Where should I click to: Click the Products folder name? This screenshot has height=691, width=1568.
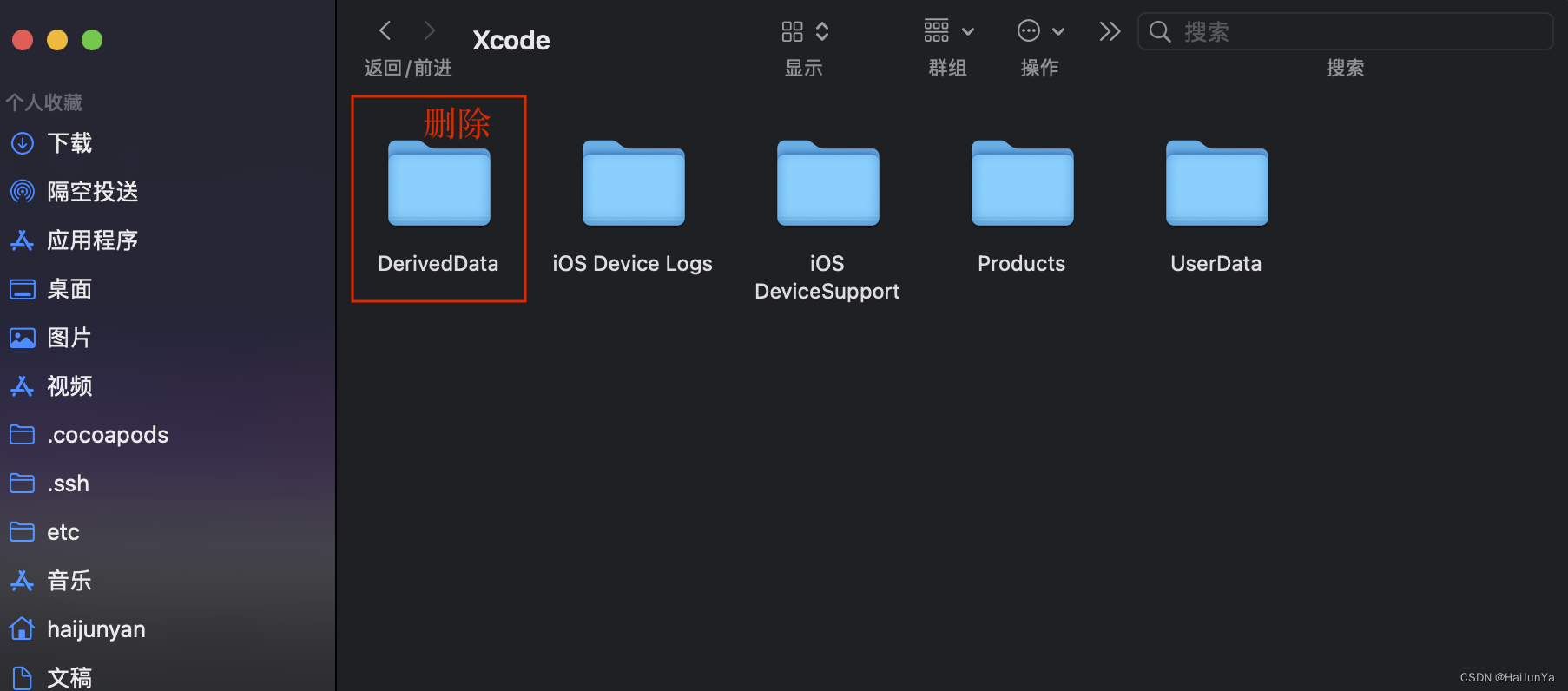tap(1022, 264)
